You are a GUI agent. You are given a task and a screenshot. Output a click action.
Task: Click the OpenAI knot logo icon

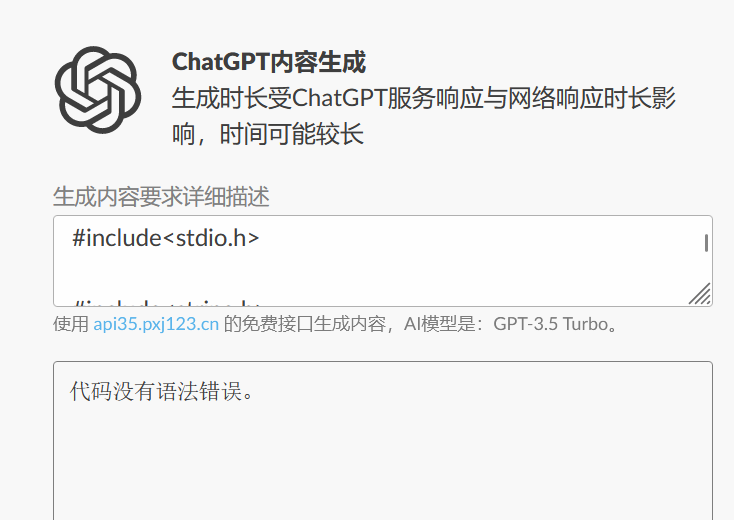(x=97, y=89)
